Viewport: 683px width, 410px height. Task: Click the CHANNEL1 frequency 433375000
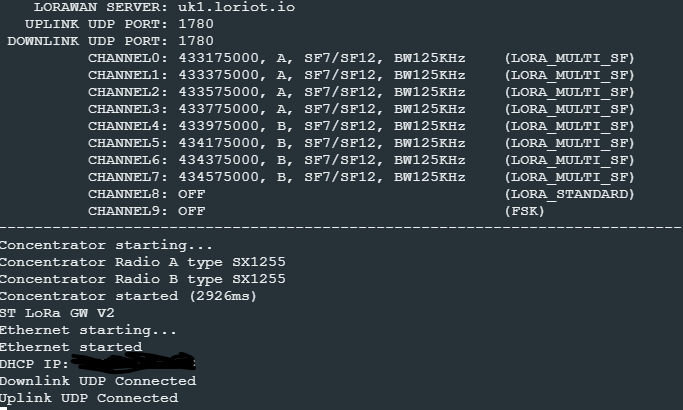coord(216,75)
